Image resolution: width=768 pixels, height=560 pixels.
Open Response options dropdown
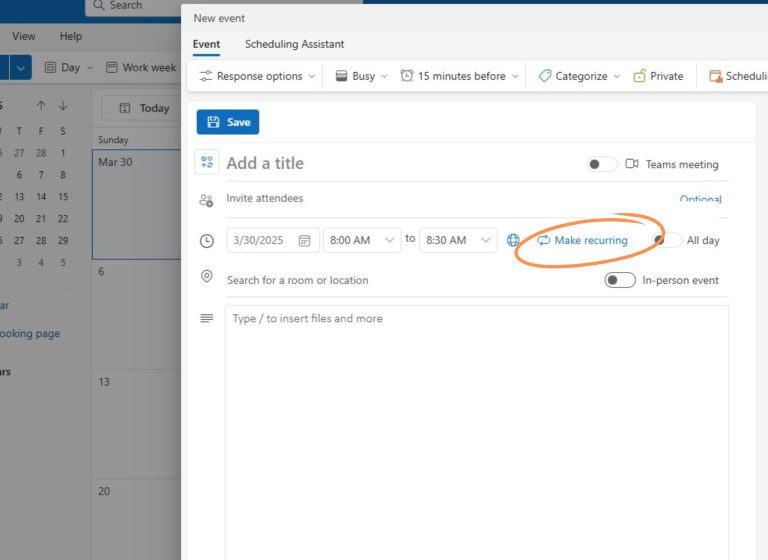point(257,76)
